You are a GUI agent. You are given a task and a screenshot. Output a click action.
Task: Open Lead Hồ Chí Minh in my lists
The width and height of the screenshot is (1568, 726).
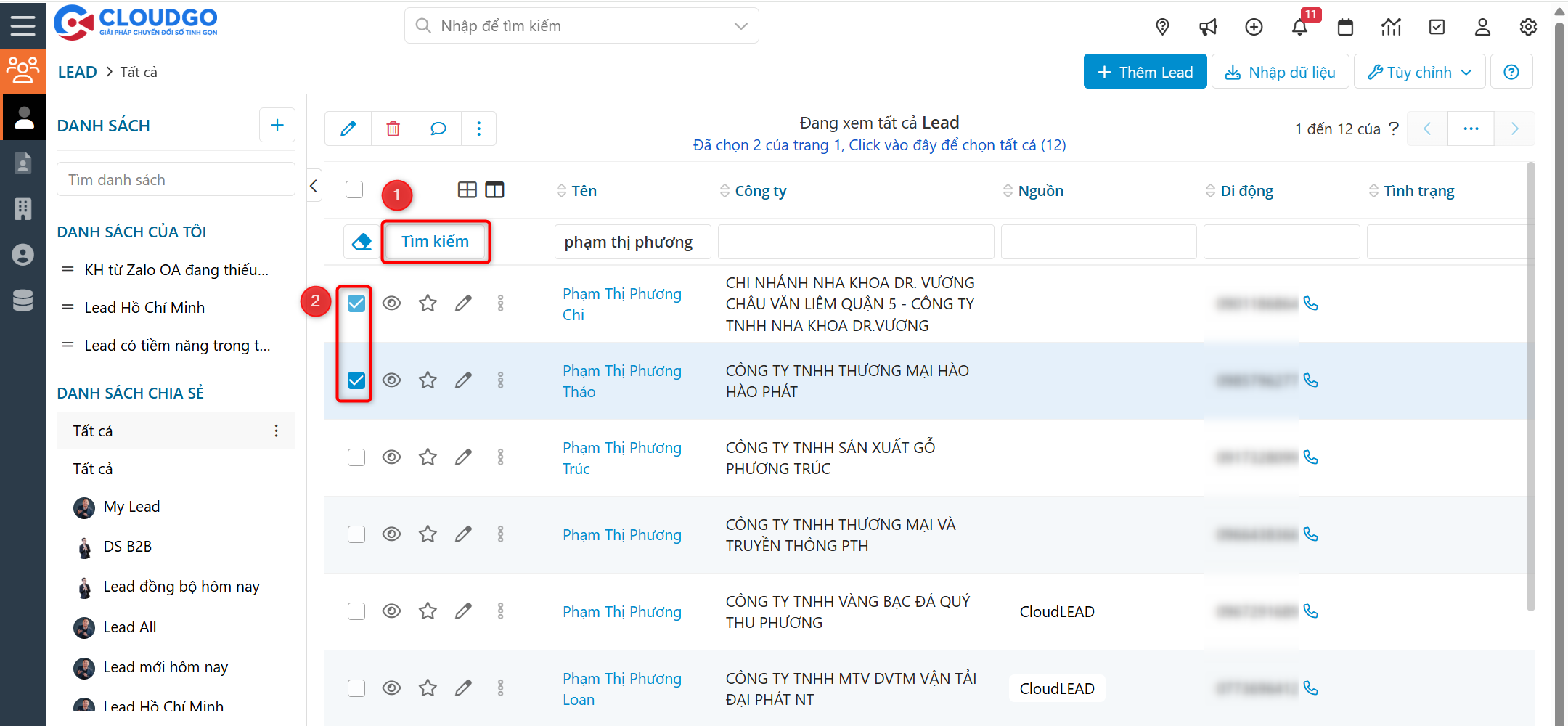pos(144,308)
